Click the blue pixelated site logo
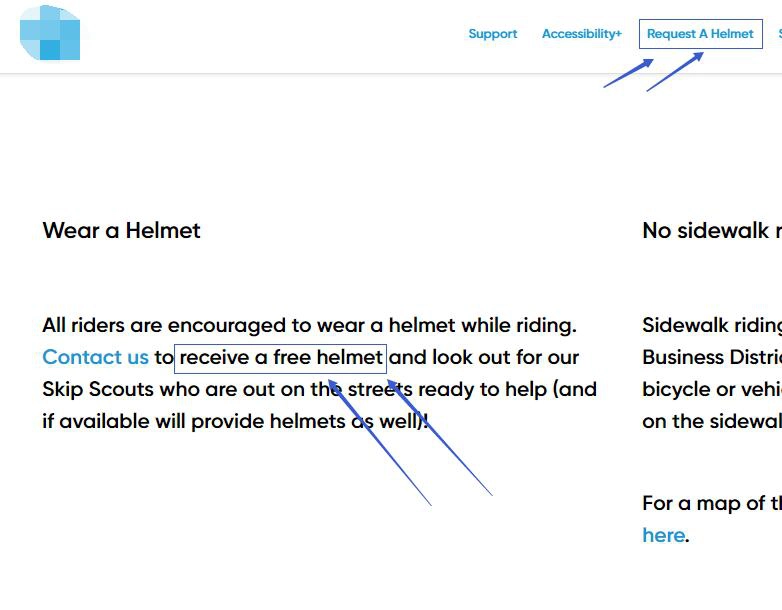782x610 pixels. click(50, 33)
